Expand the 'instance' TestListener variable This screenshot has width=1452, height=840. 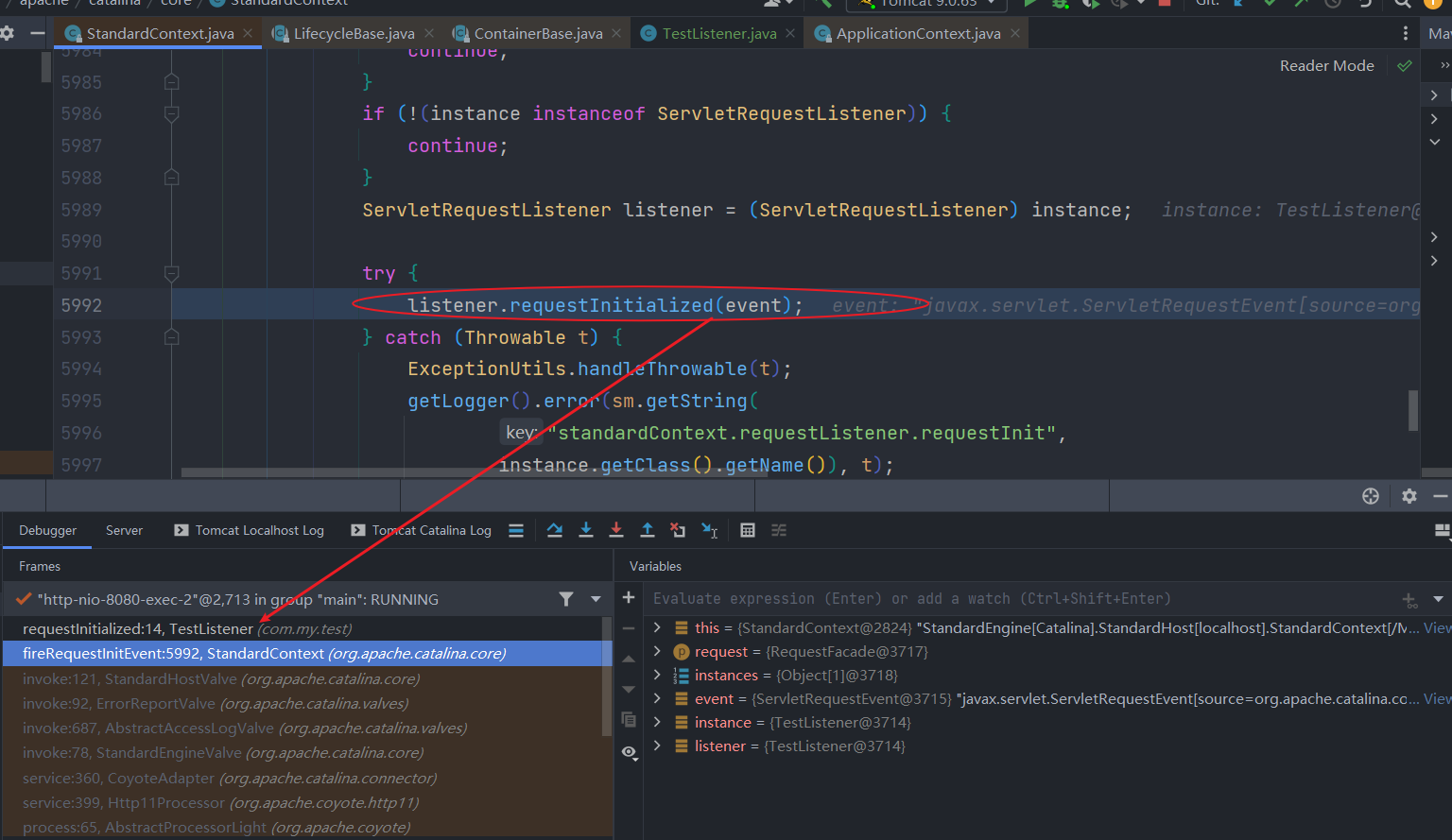tap(657, 722)
